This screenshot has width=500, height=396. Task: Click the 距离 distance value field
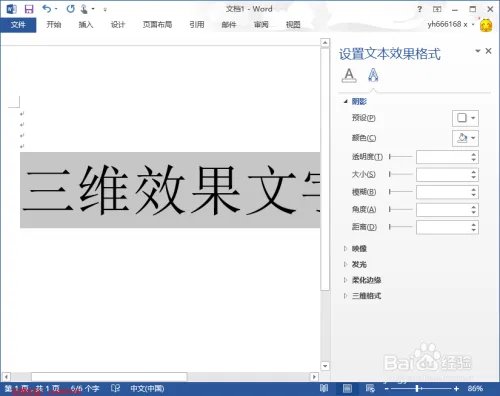tap(443, 227)
